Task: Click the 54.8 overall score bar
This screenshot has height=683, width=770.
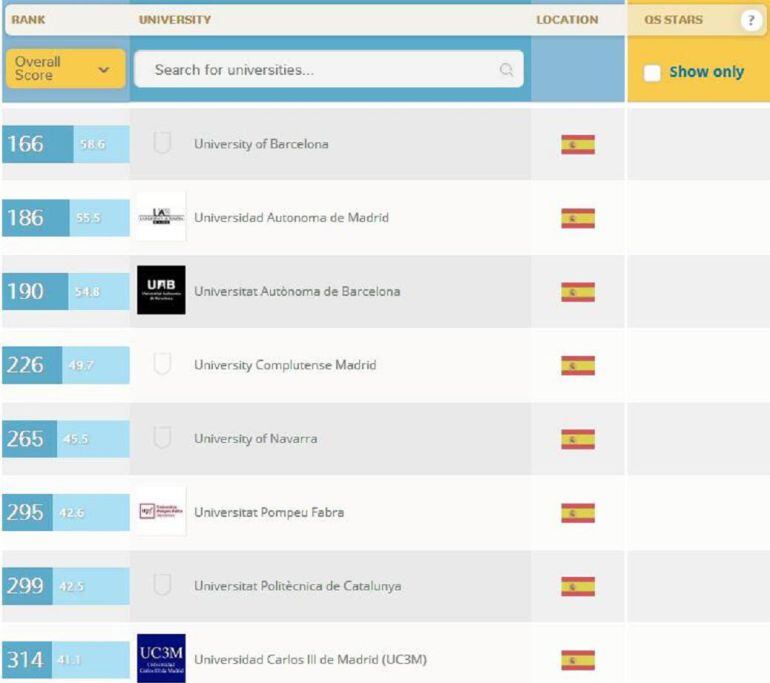Action: click(99, 291)
